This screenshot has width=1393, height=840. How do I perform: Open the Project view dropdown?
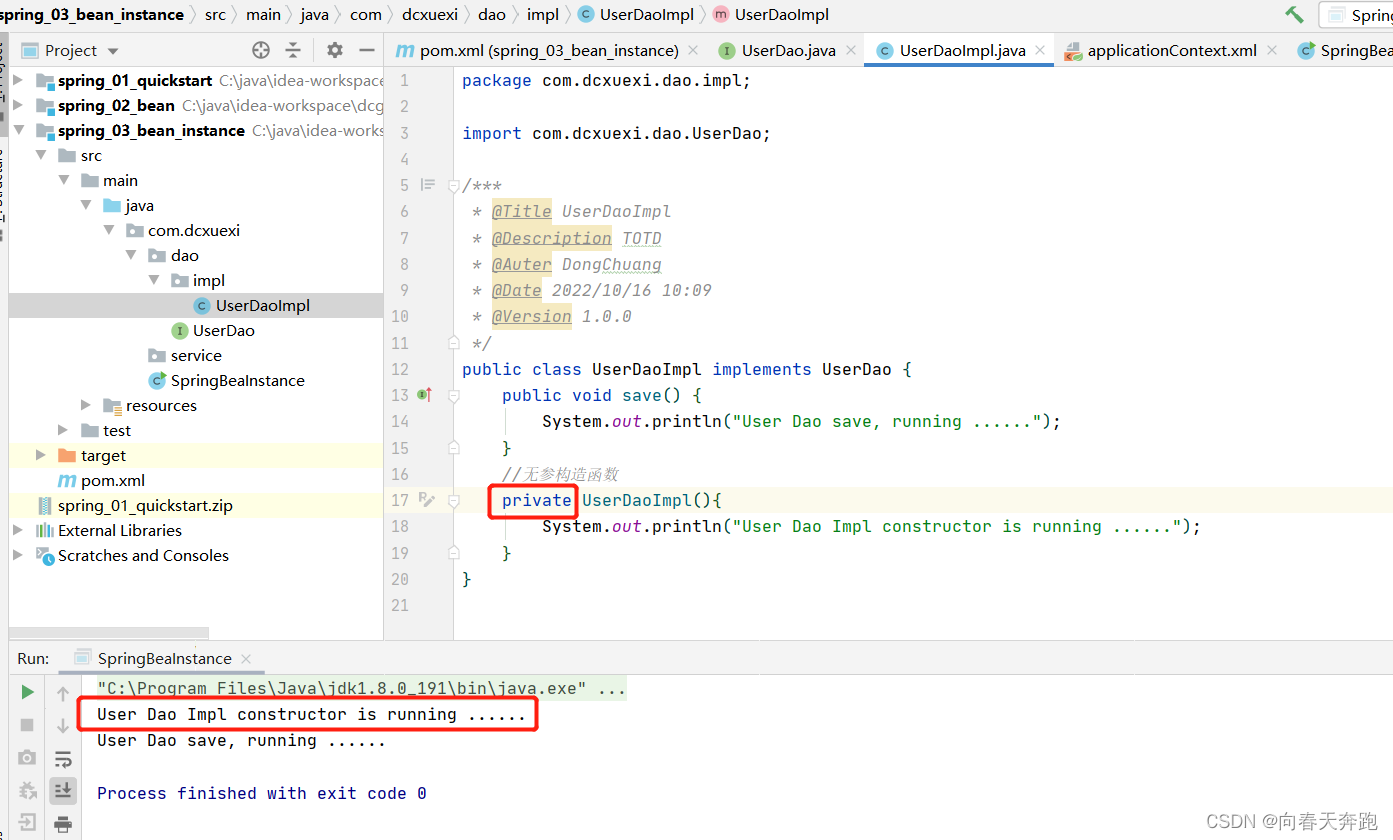pyautogui.click(x=113, y=51)
